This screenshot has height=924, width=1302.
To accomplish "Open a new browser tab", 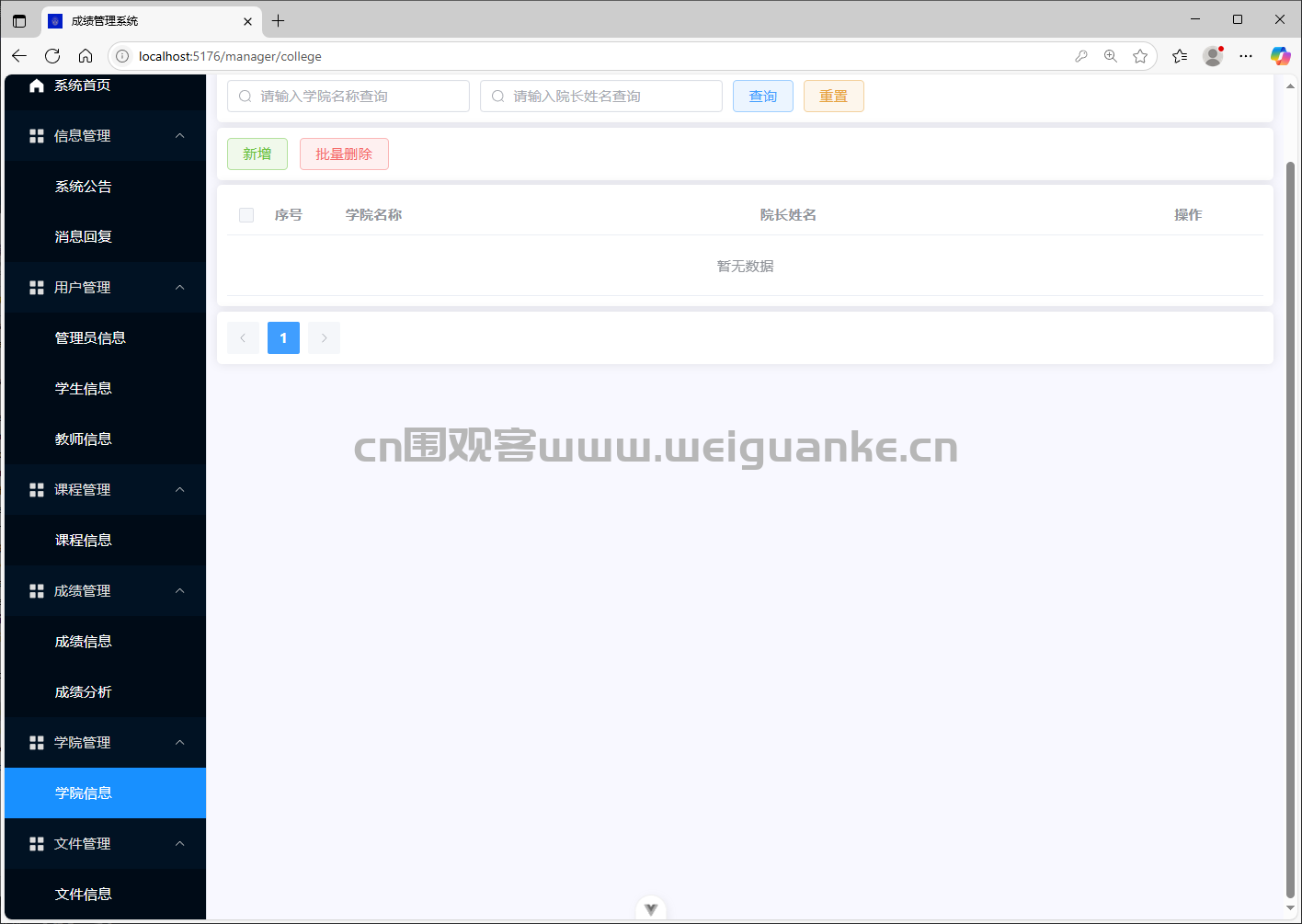I will (x=279, y=20).
